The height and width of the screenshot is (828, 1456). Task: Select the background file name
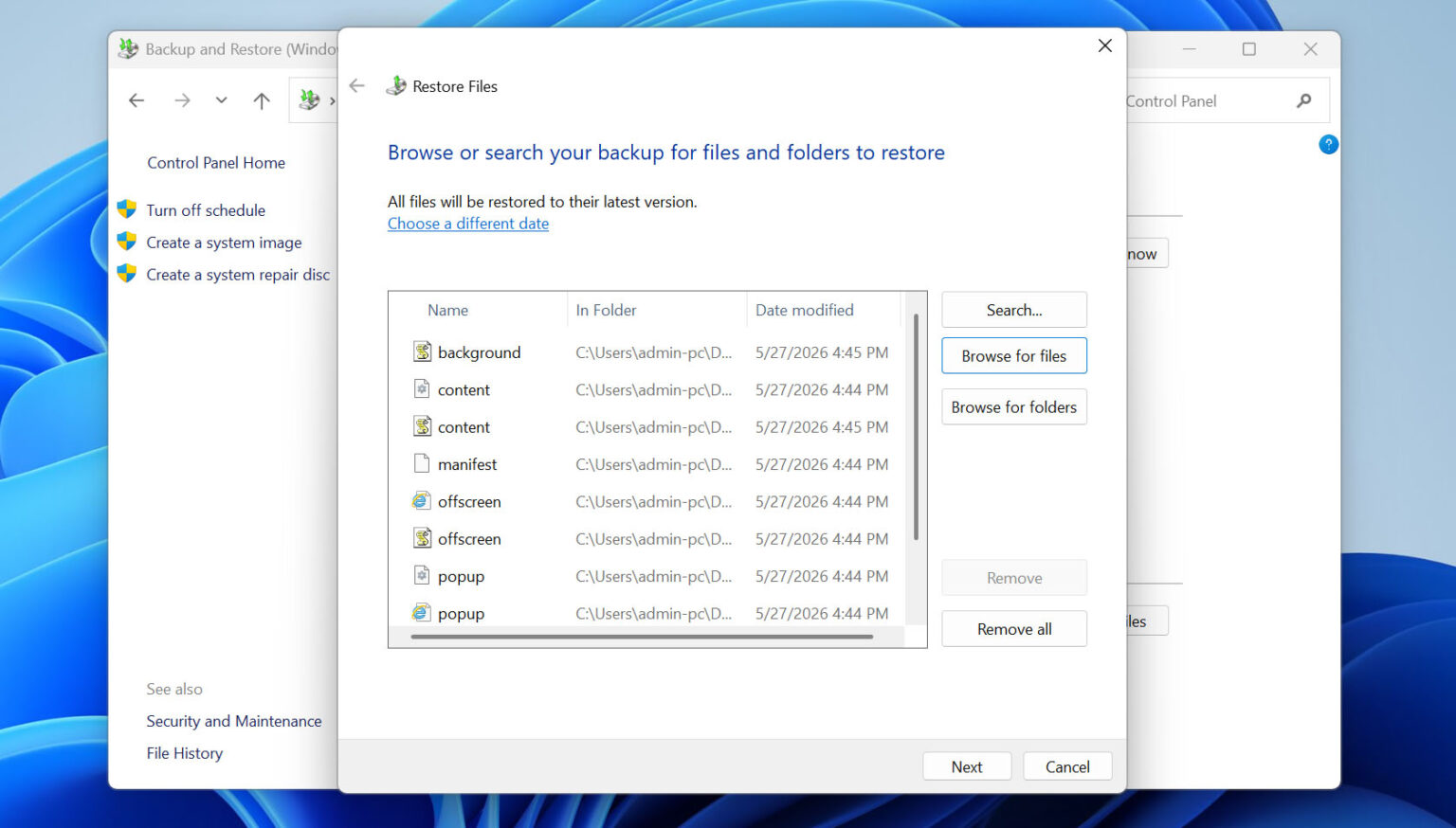click(479, 352)
